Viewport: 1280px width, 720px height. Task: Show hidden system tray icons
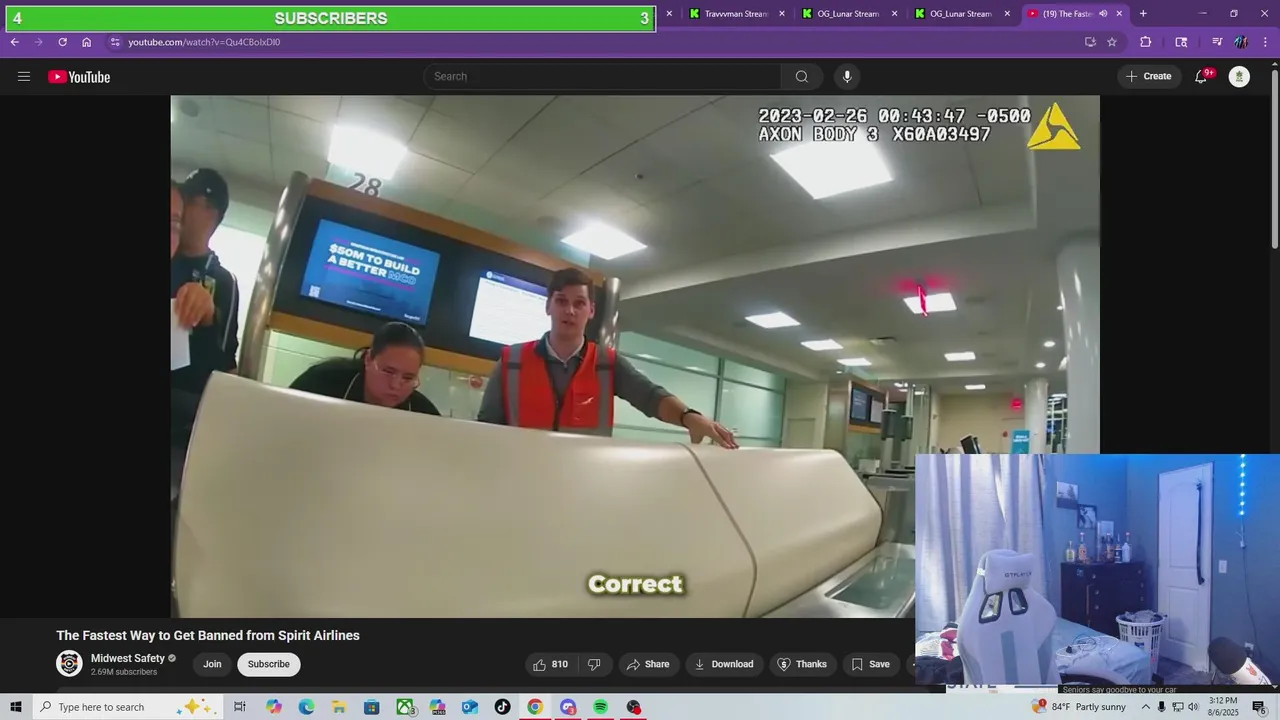(x=1146, y=707)
